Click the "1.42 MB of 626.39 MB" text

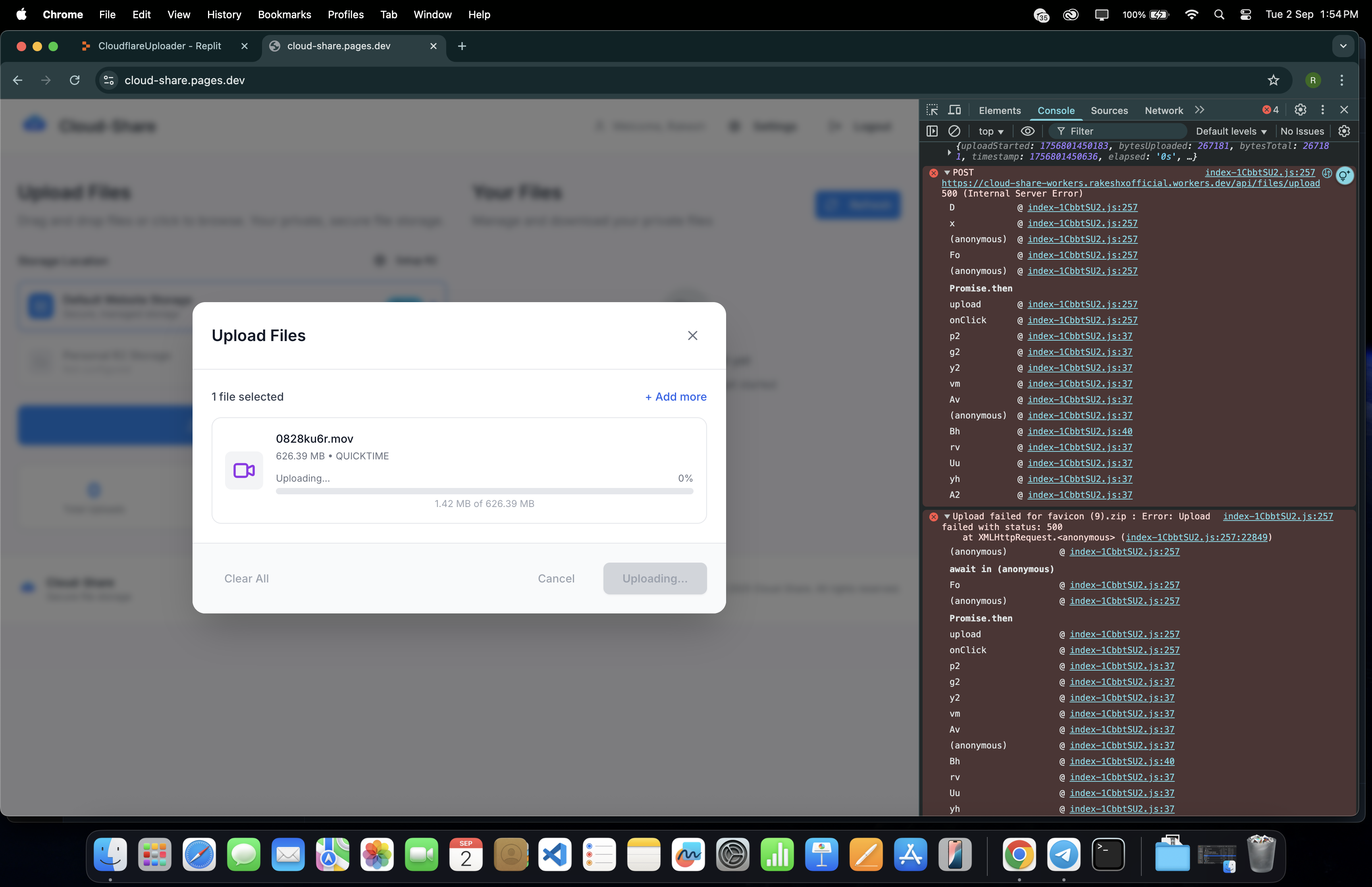[484, 504]
